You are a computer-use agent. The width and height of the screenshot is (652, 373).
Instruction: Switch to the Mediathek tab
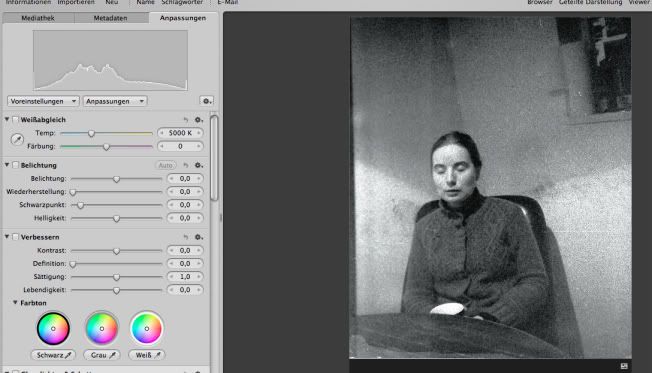pyautogui.click(x=38, y=18)
